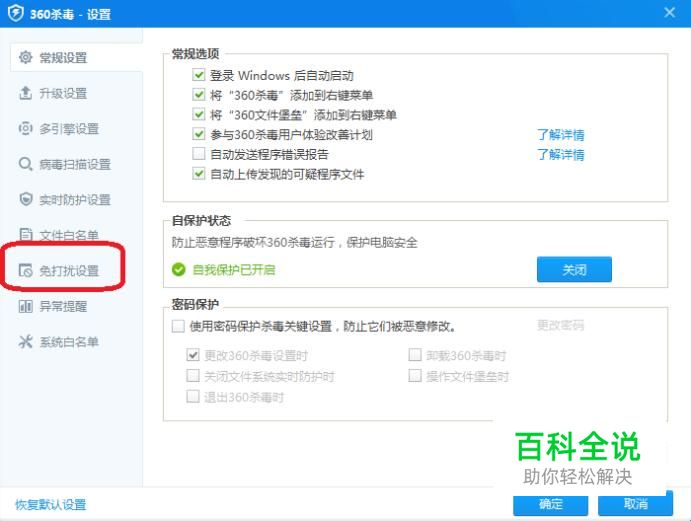Screen dimensions: 691x521
Task: Check 退出360杀毒时 option
Action: [x=193, y=396]
